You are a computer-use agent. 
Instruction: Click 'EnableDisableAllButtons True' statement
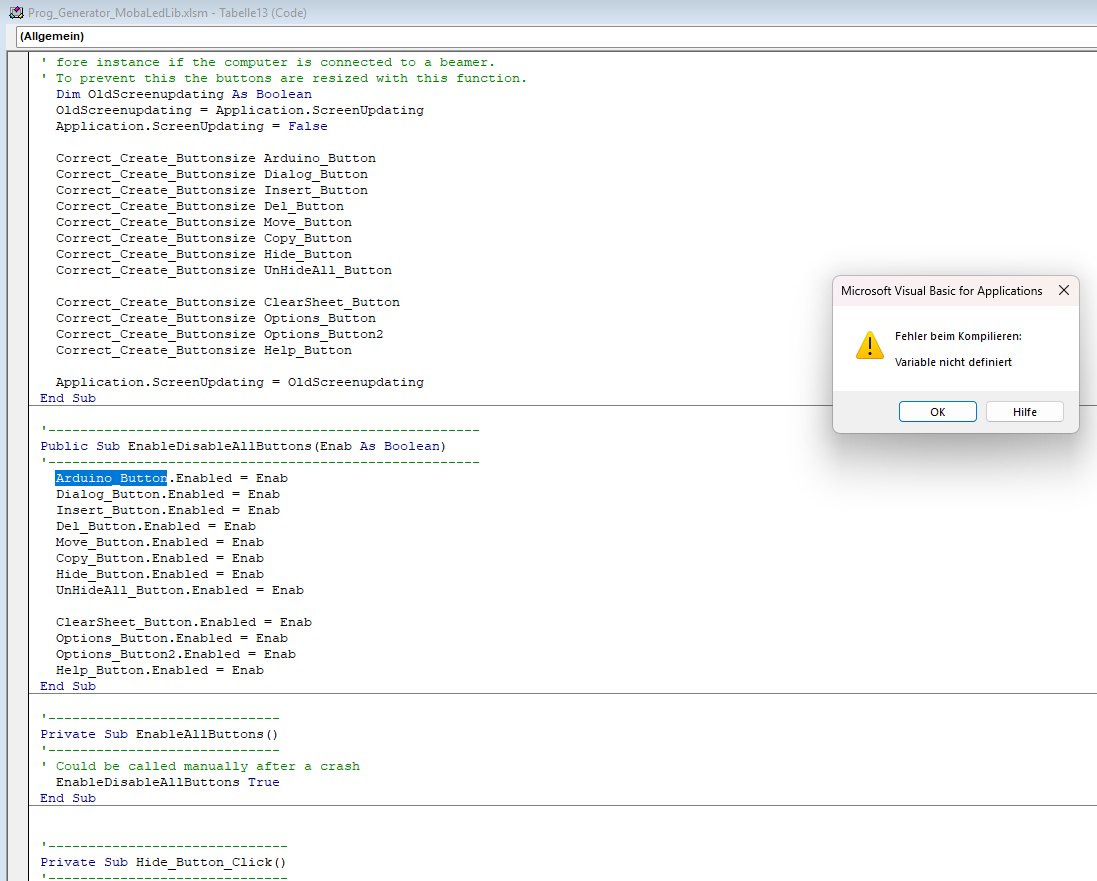167,782
